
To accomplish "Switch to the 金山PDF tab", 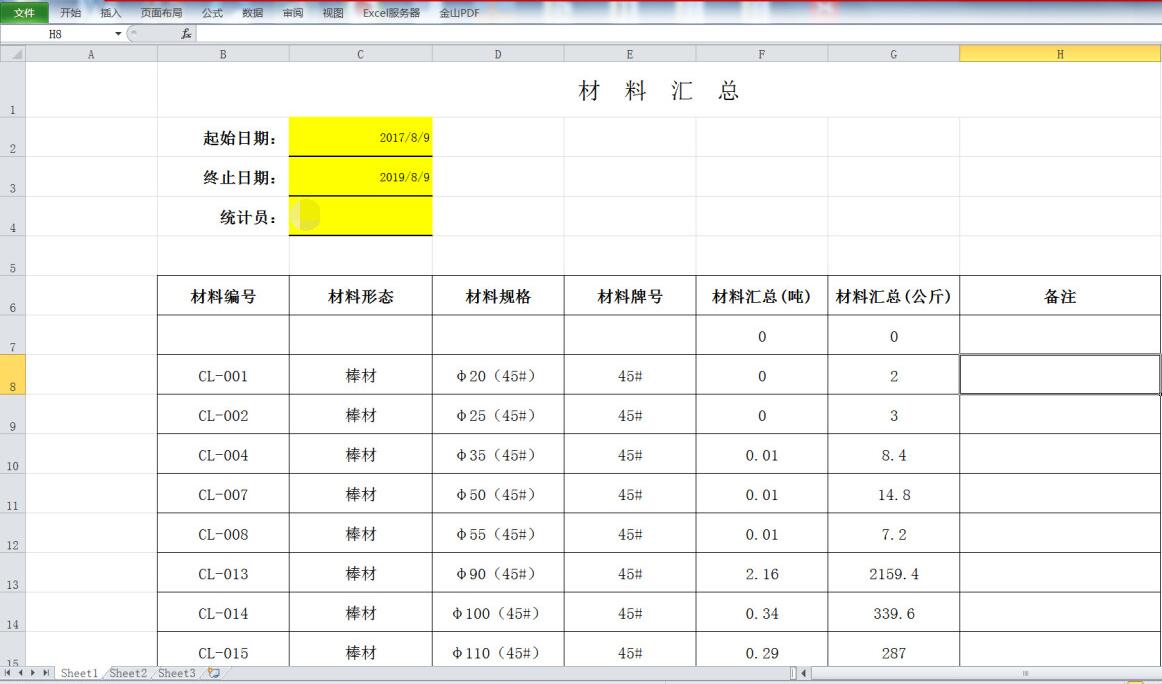I will 459,13.
